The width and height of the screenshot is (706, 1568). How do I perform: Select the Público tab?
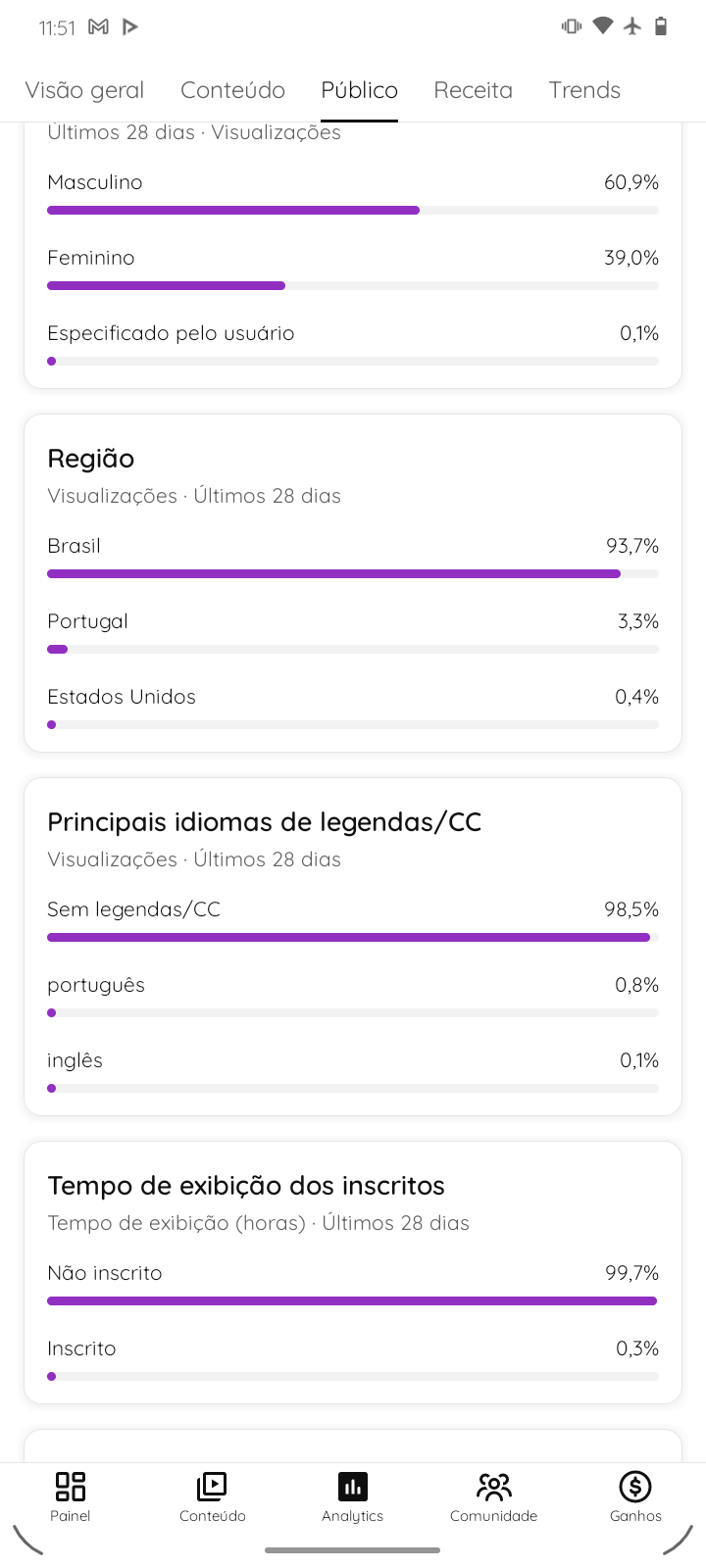(x=360, y=90)
